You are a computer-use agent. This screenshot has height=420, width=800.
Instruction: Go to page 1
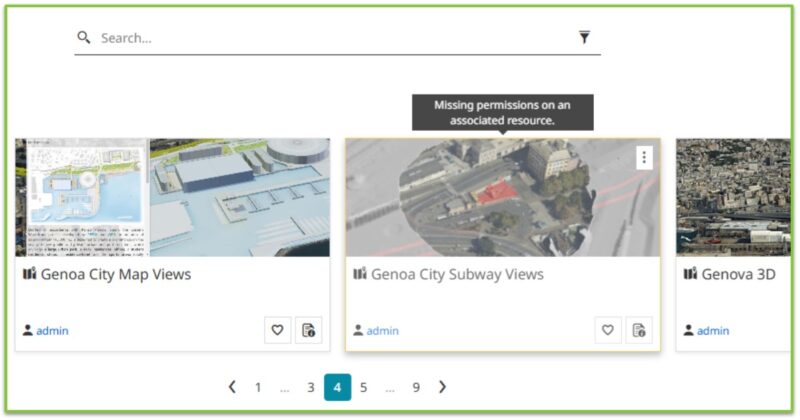[258, 387]
